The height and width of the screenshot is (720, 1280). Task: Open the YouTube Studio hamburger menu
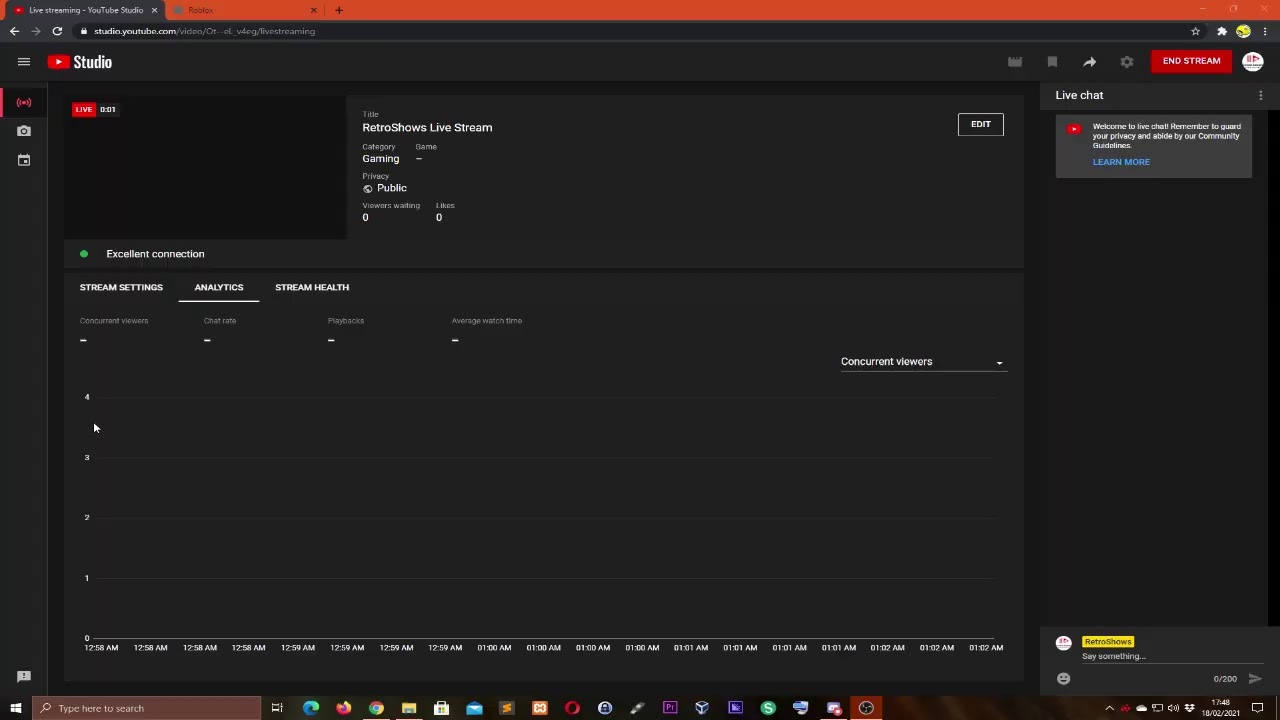(24, 62)
